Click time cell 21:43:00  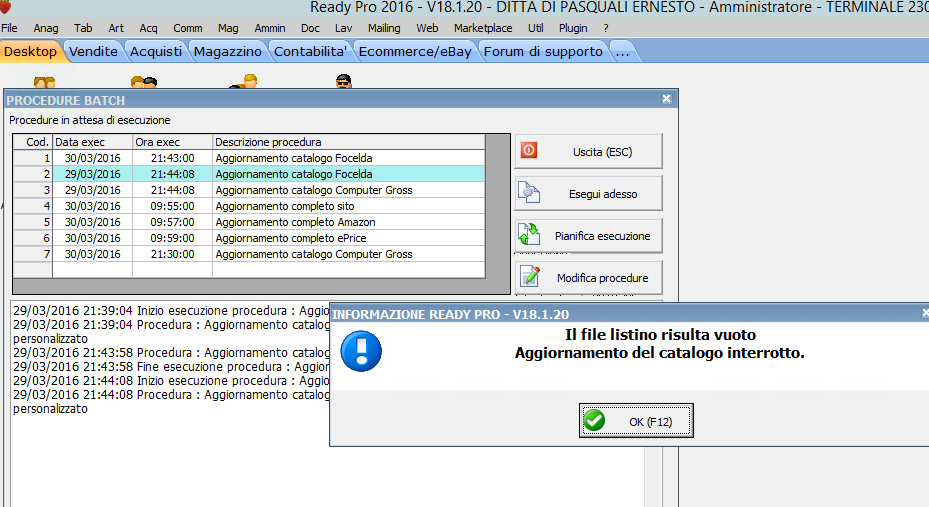[172, 158]
